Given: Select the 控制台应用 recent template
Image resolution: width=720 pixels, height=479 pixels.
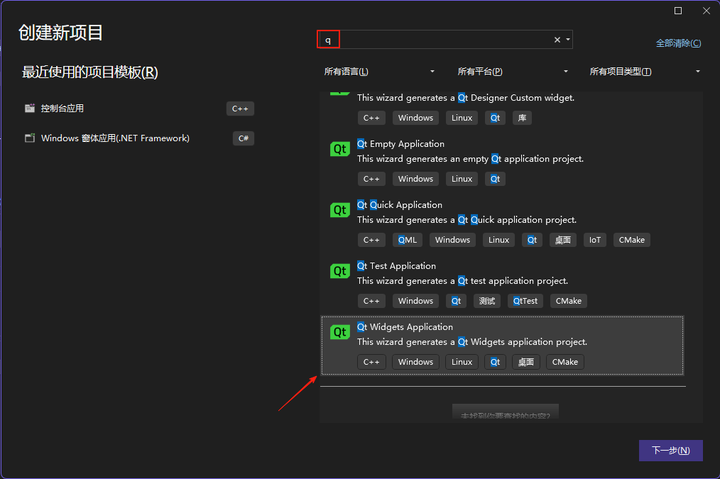Looking at the screenshot, I should tap(139, 108).
